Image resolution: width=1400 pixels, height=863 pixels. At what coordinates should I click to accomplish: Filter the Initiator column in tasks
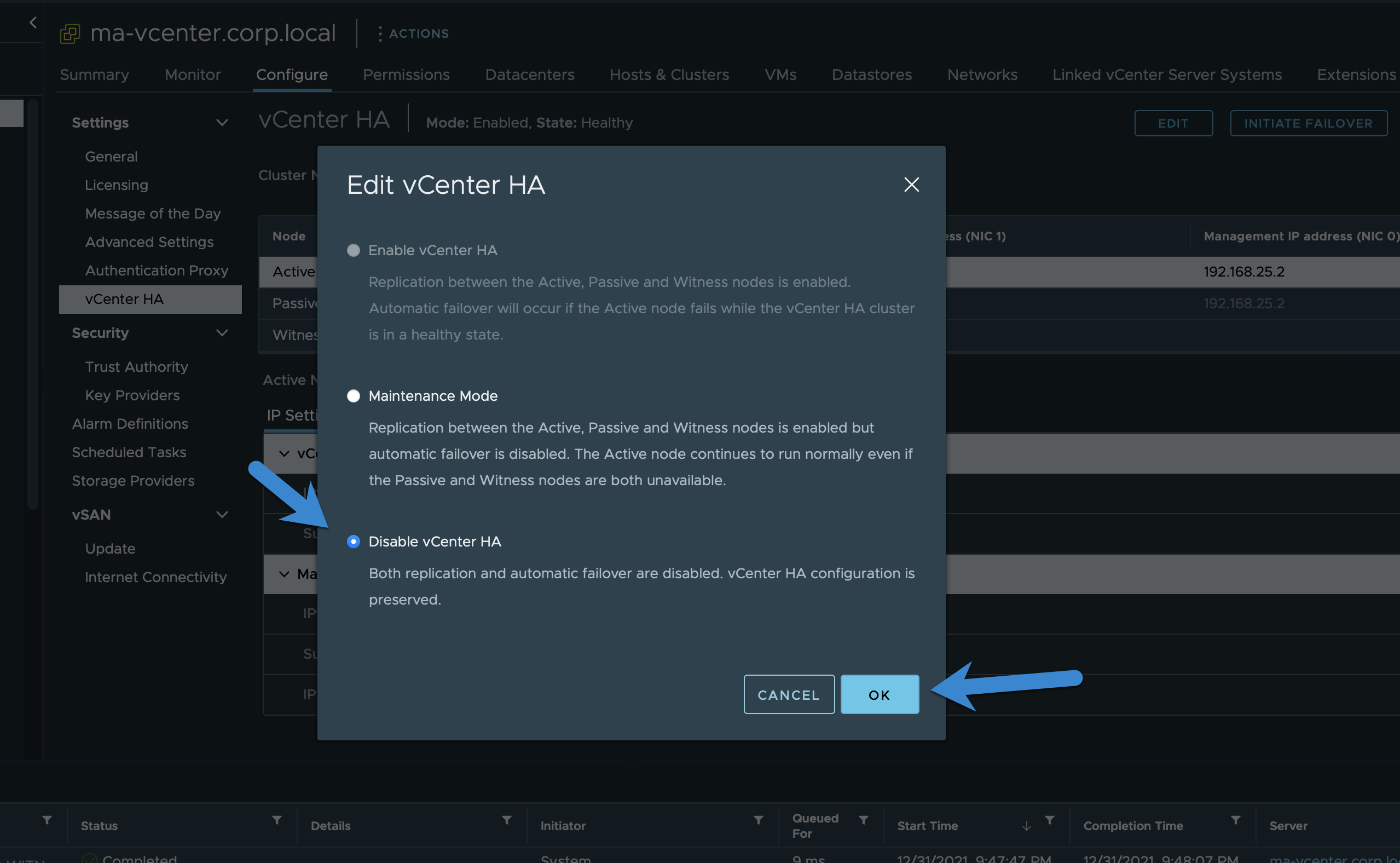(758, 820)
